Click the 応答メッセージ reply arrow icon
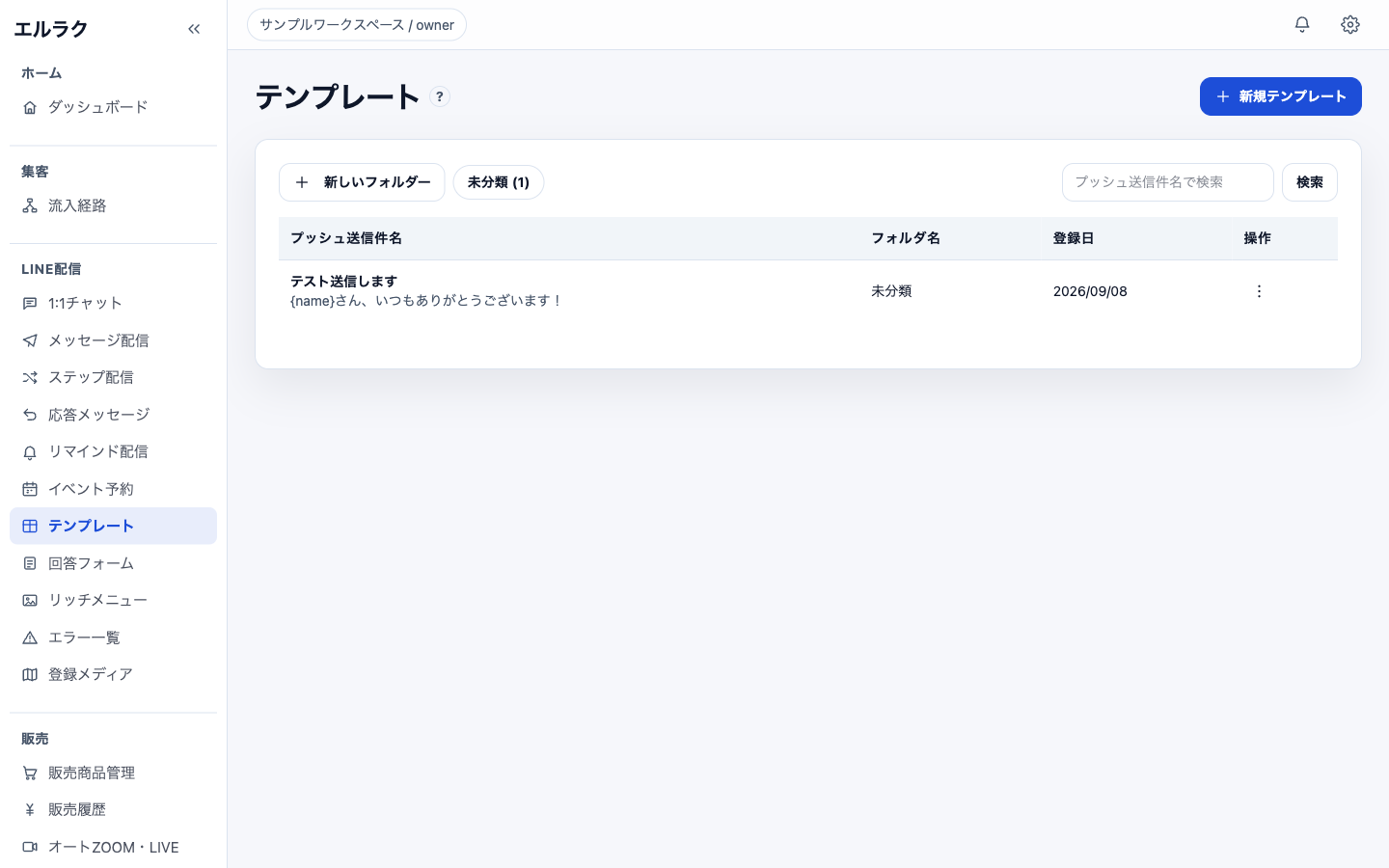 tap(30, 415)
